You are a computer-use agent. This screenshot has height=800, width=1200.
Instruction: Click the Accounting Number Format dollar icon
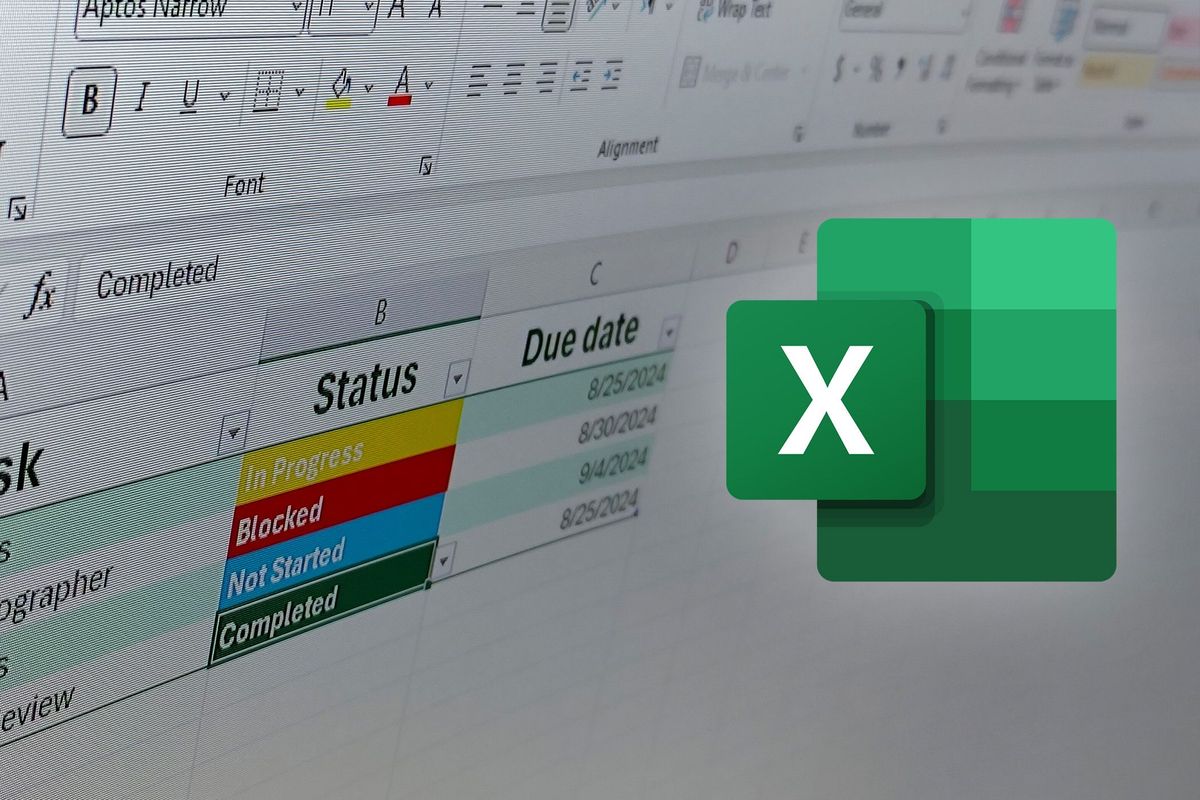840,69
